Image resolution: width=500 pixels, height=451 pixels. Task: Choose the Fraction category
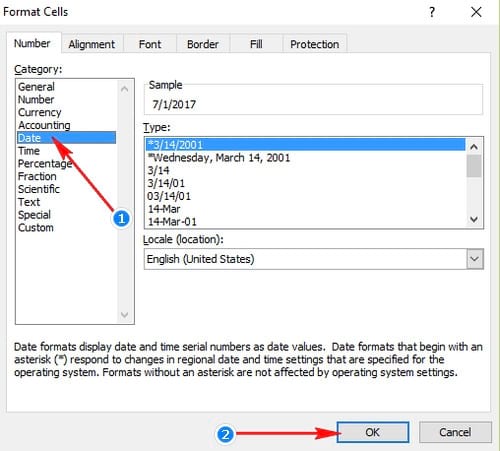(67, 176)
